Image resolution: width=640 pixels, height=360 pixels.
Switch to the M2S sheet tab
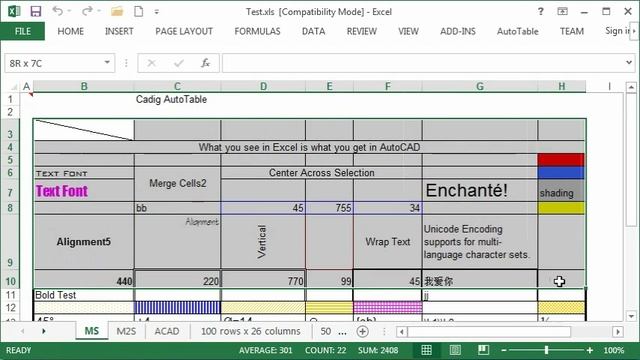pyautogui.click(x=126, y=331)
